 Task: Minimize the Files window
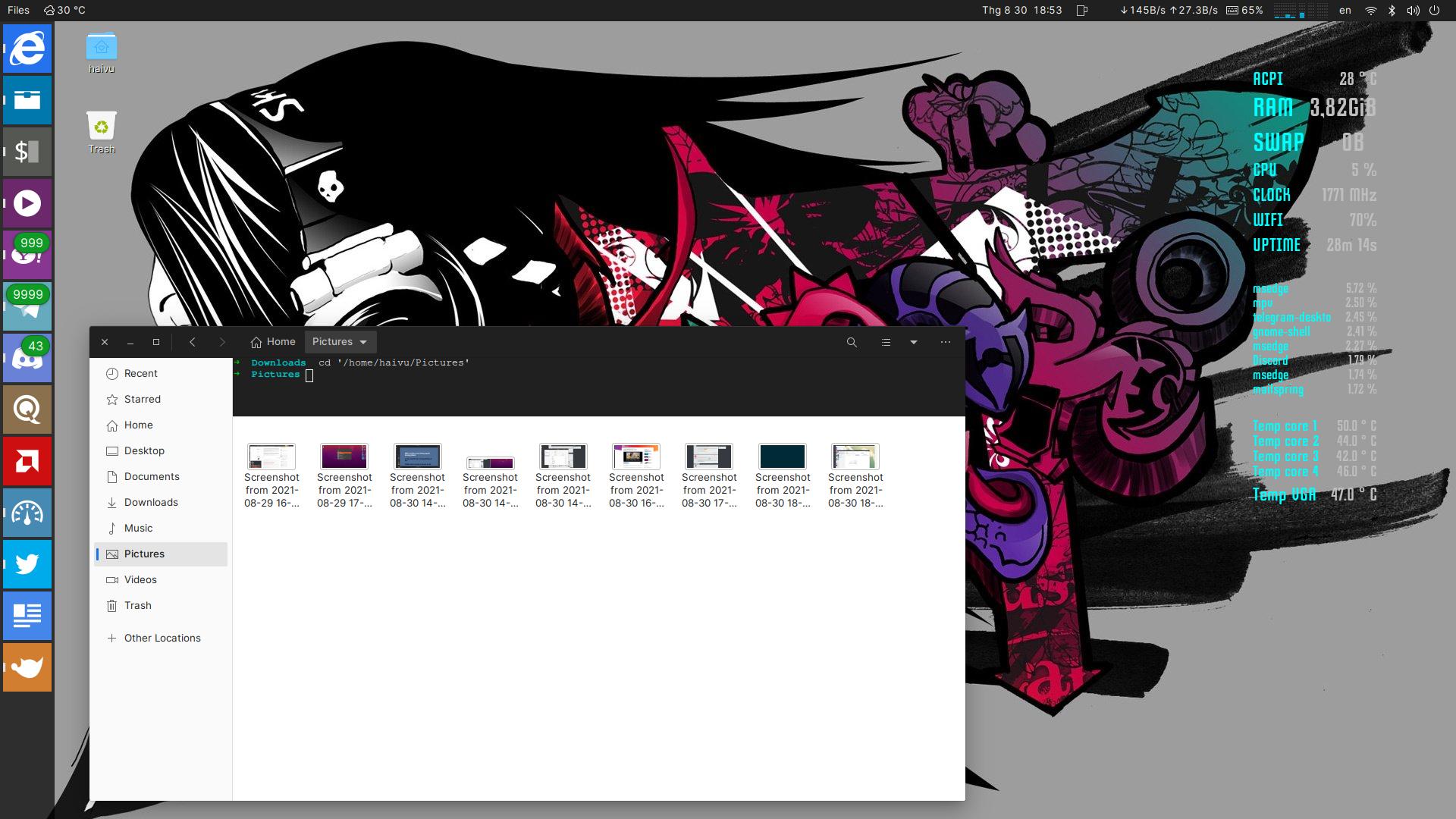130,342
